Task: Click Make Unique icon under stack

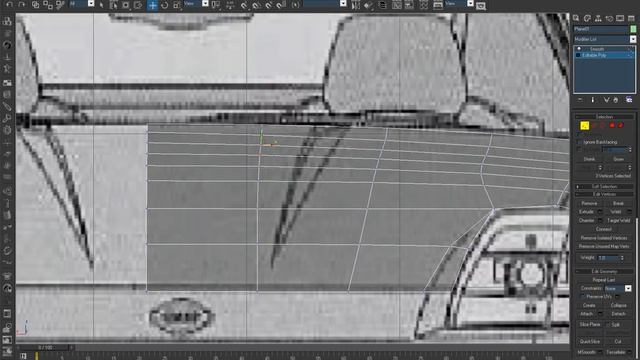Action: (x=607, y=100)
